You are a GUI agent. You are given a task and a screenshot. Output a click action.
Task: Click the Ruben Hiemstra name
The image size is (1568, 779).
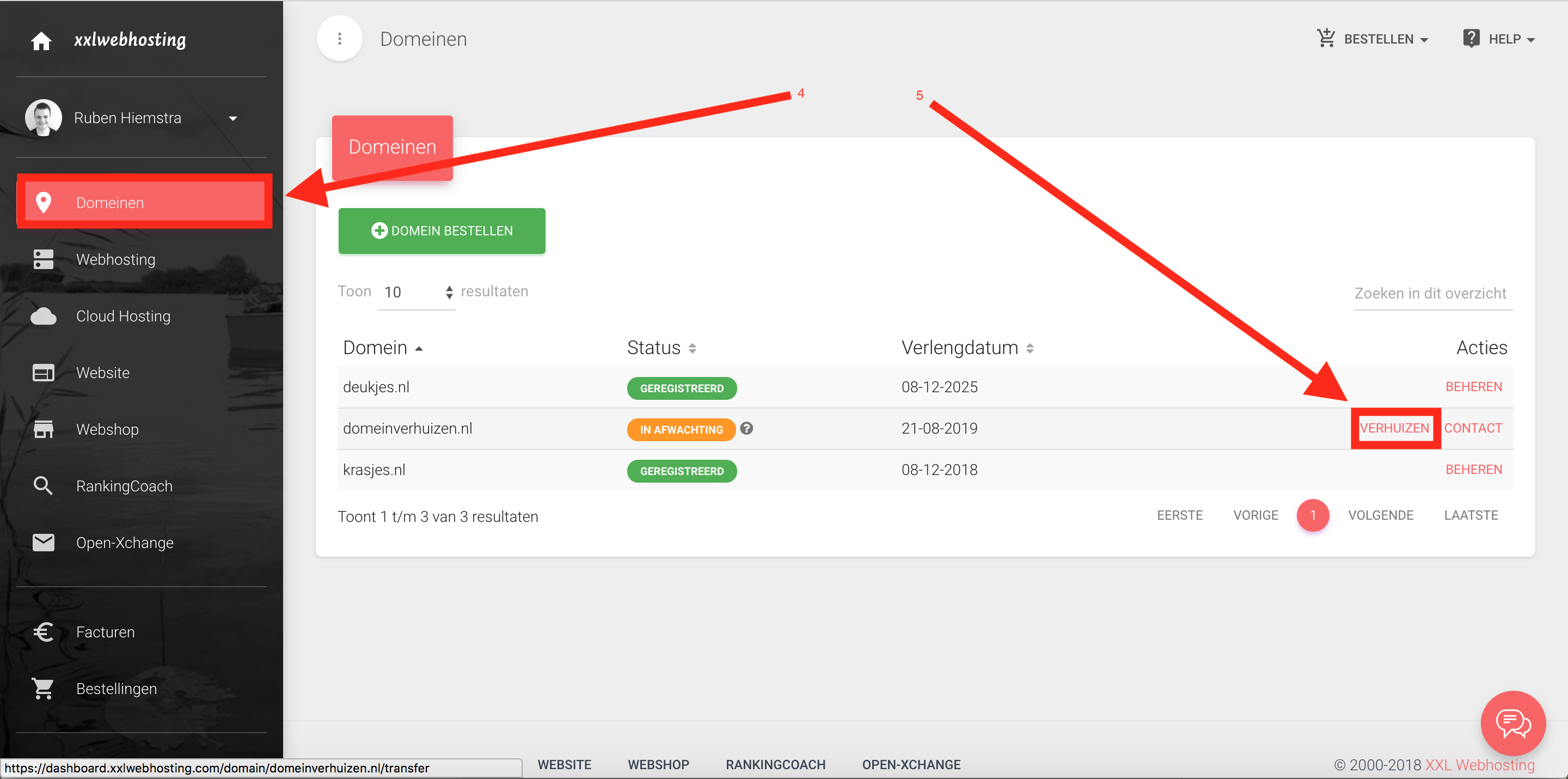point(127,118)
